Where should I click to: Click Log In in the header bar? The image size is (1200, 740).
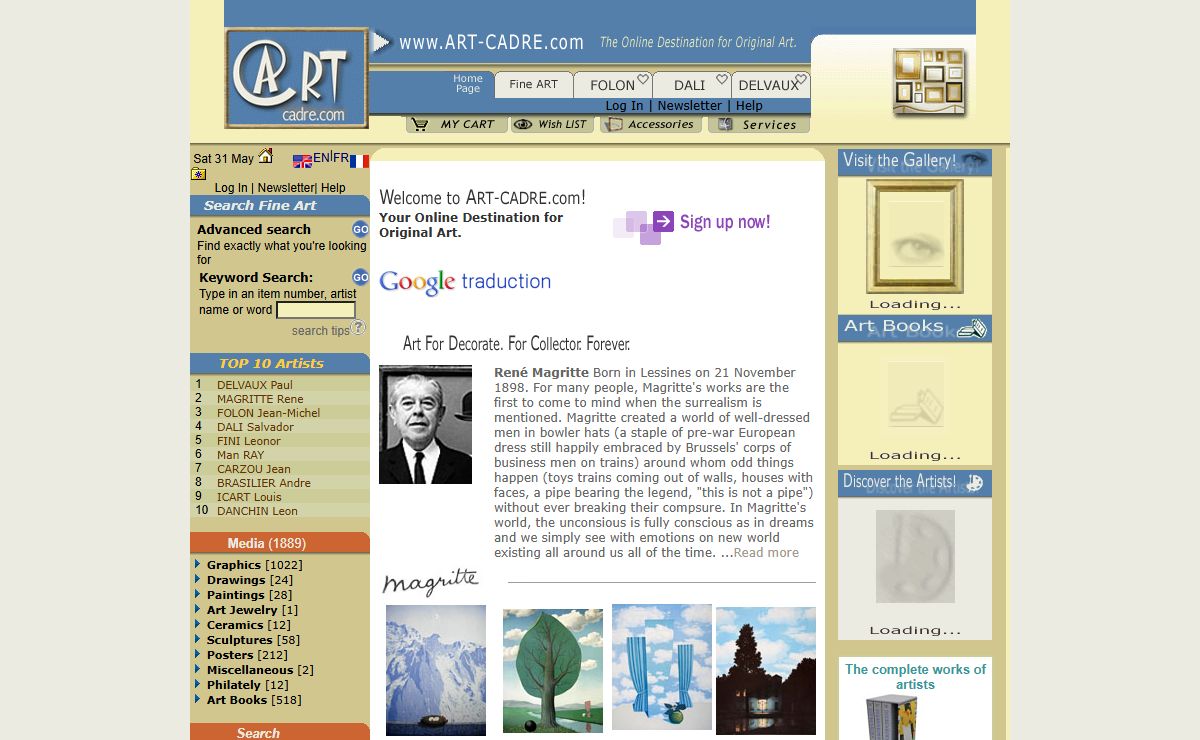tap(624, 105)
